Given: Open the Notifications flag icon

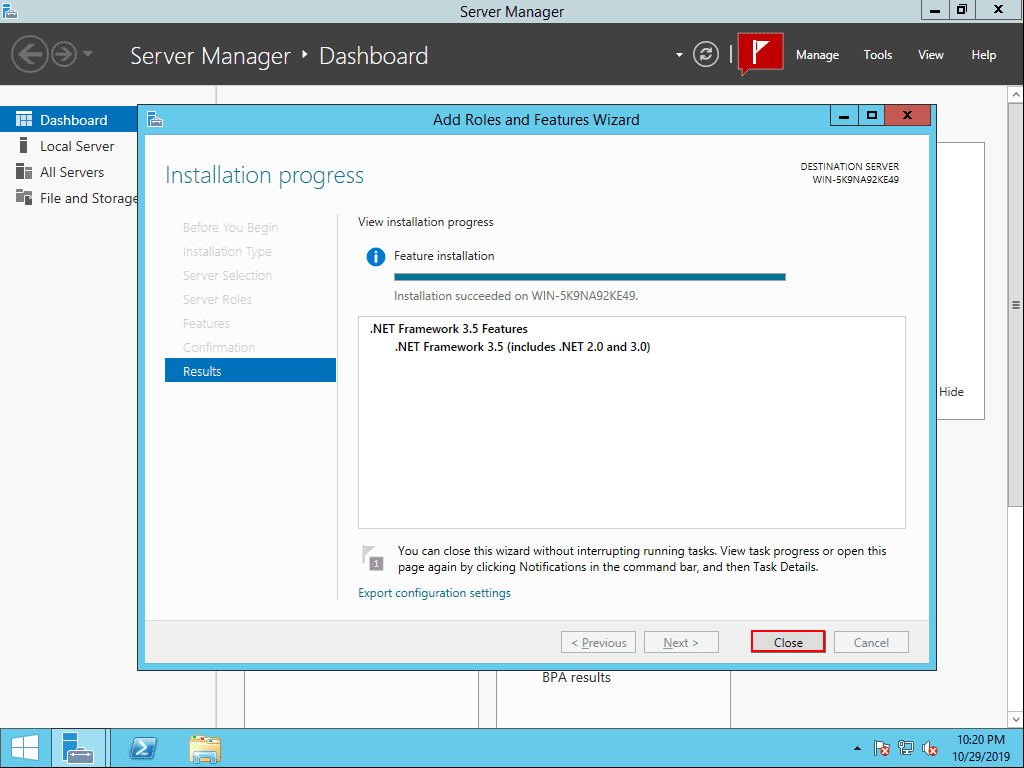Looking at the screenshot, I should click(x=760, y=53).
